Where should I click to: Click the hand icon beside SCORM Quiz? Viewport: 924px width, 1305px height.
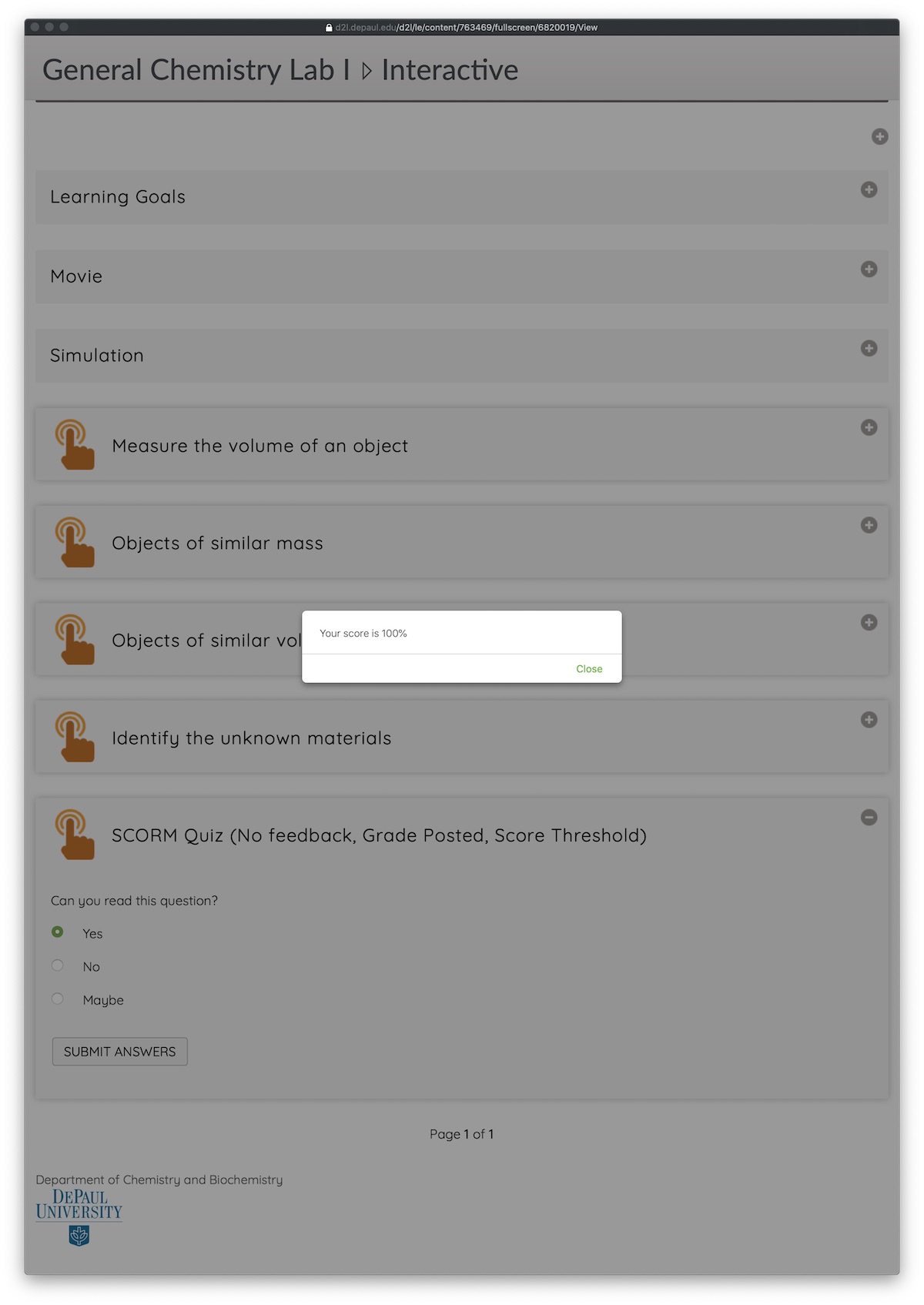75,835
